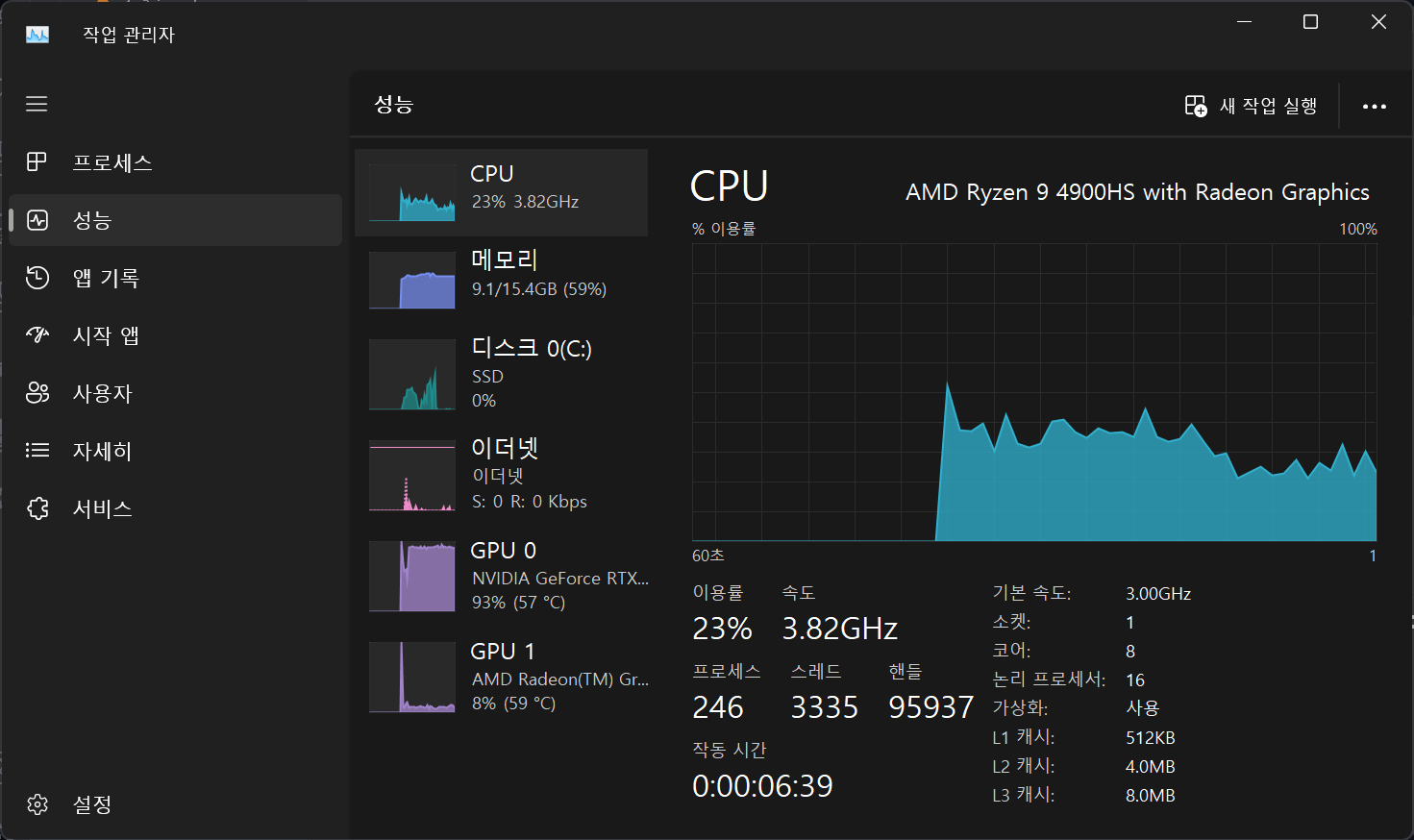The image size is (1414, 840).
Task: Select the CPU performance thumbnail
Action: pos(412,192)
